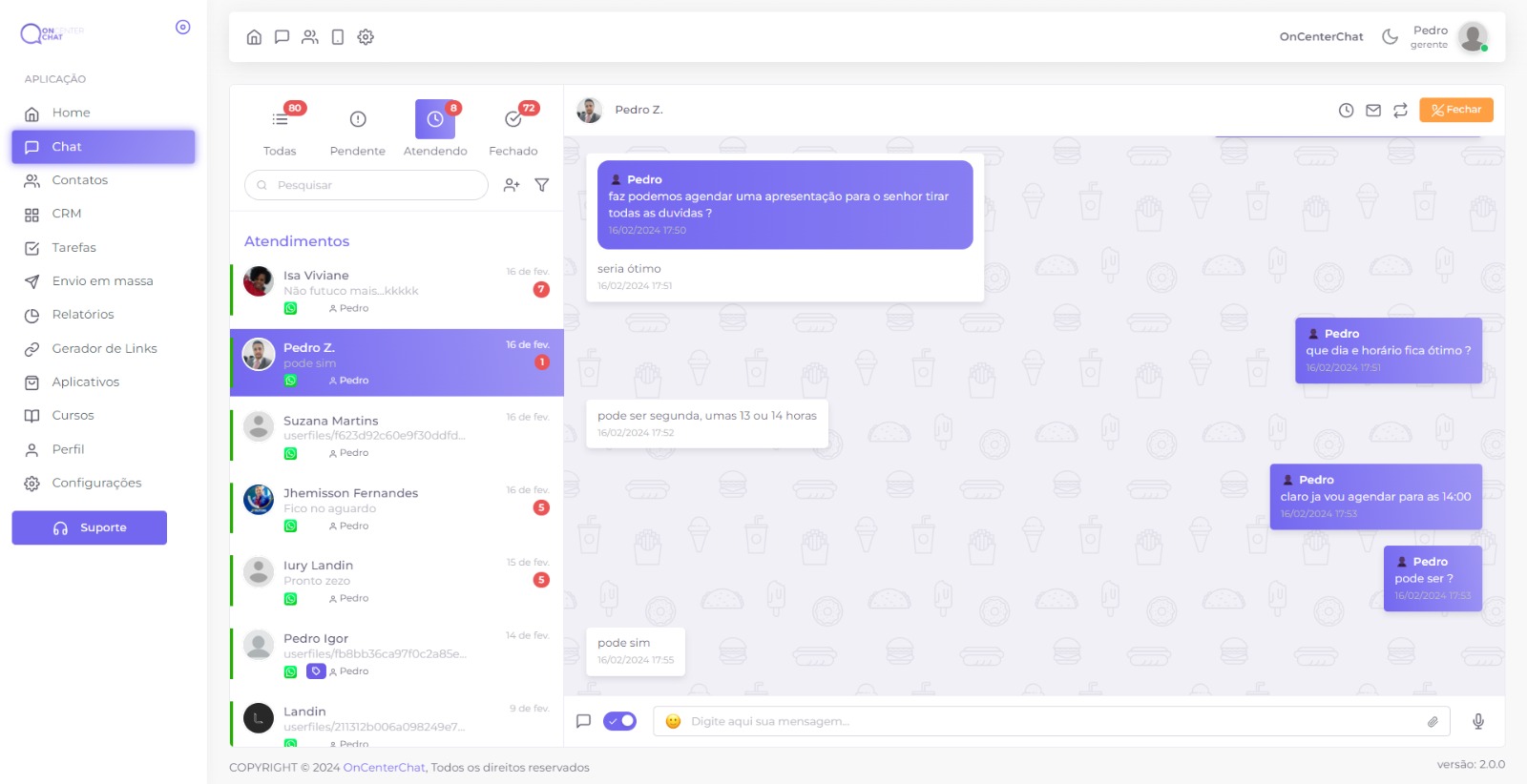Screen dimensions: 1527x784
Task: Open the conversation filter options
Action: pos(542,185)
